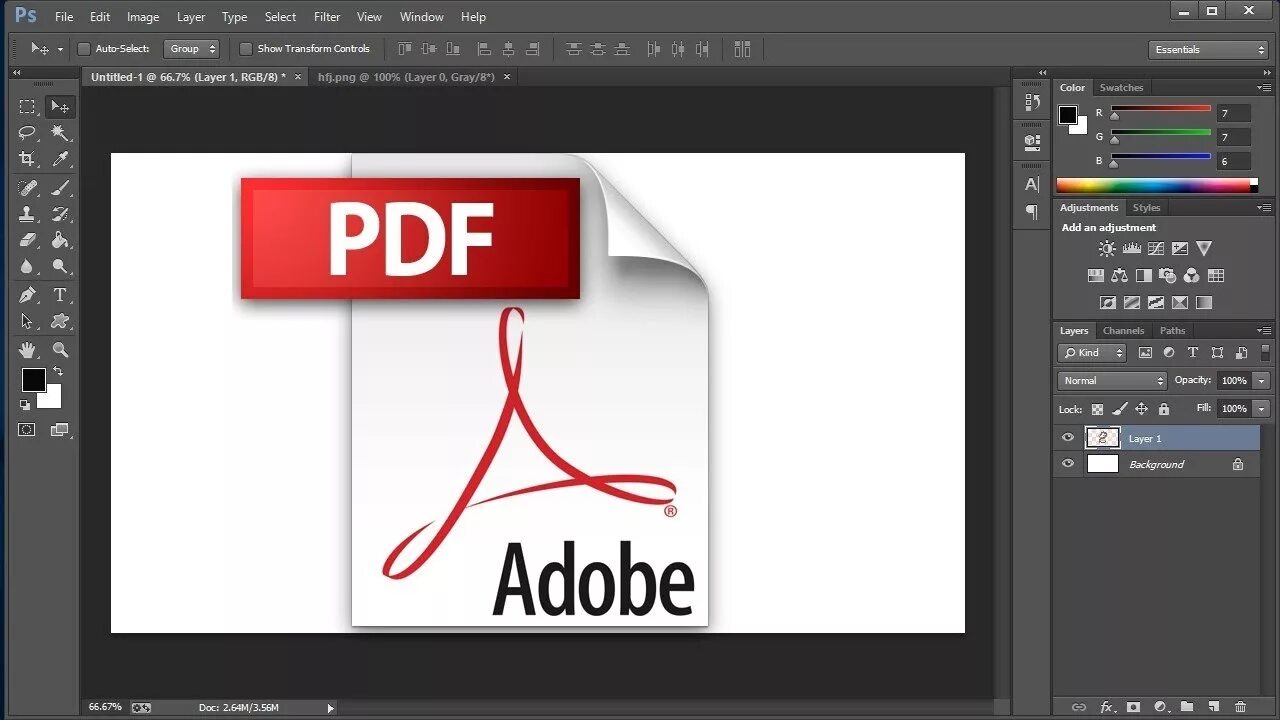The width and height of the screenshot is (1280, 720).
Task: Toggle lock position
Action: (1141, 409)
